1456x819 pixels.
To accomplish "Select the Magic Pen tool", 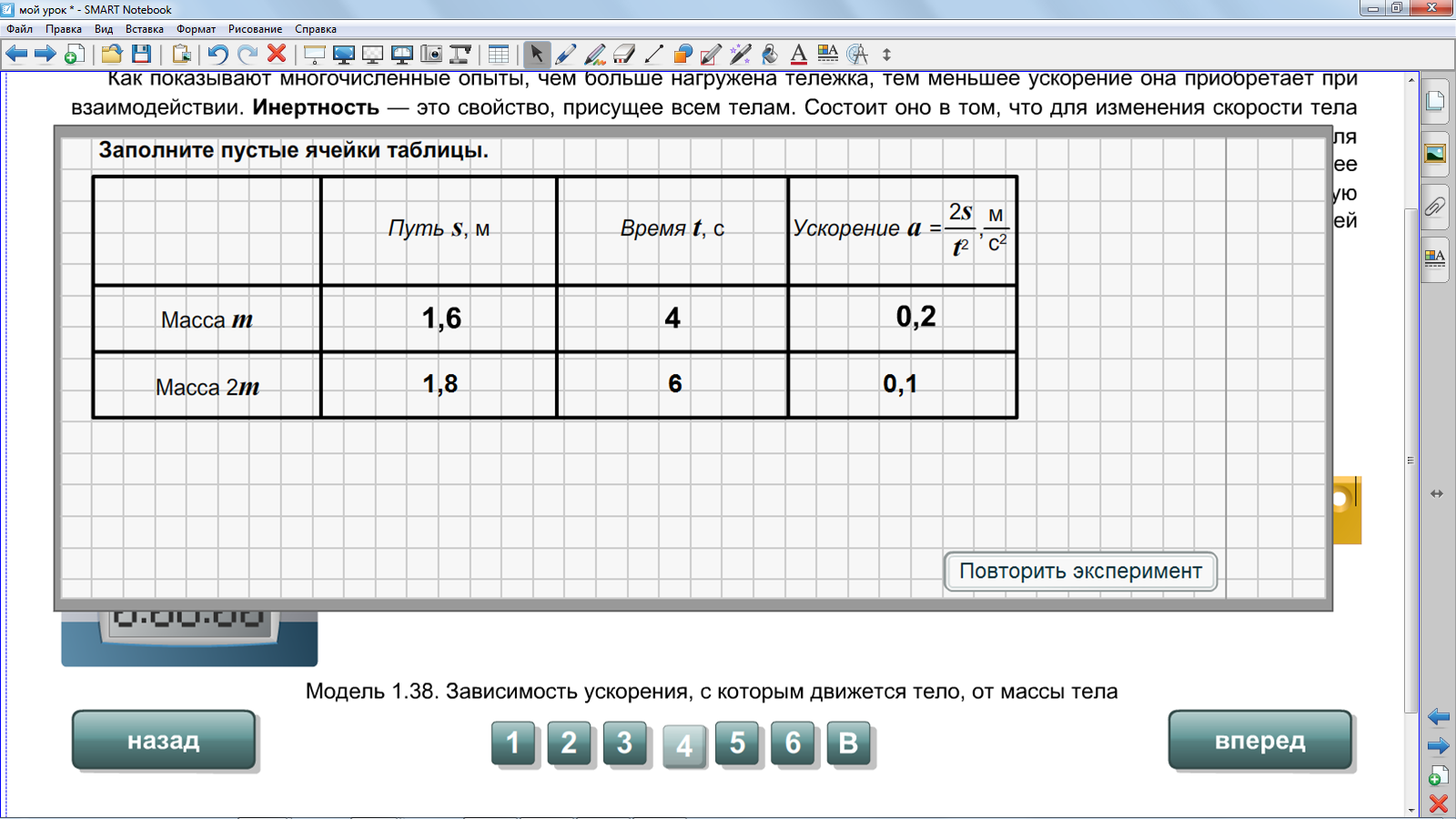I will (x=741, y=55).
